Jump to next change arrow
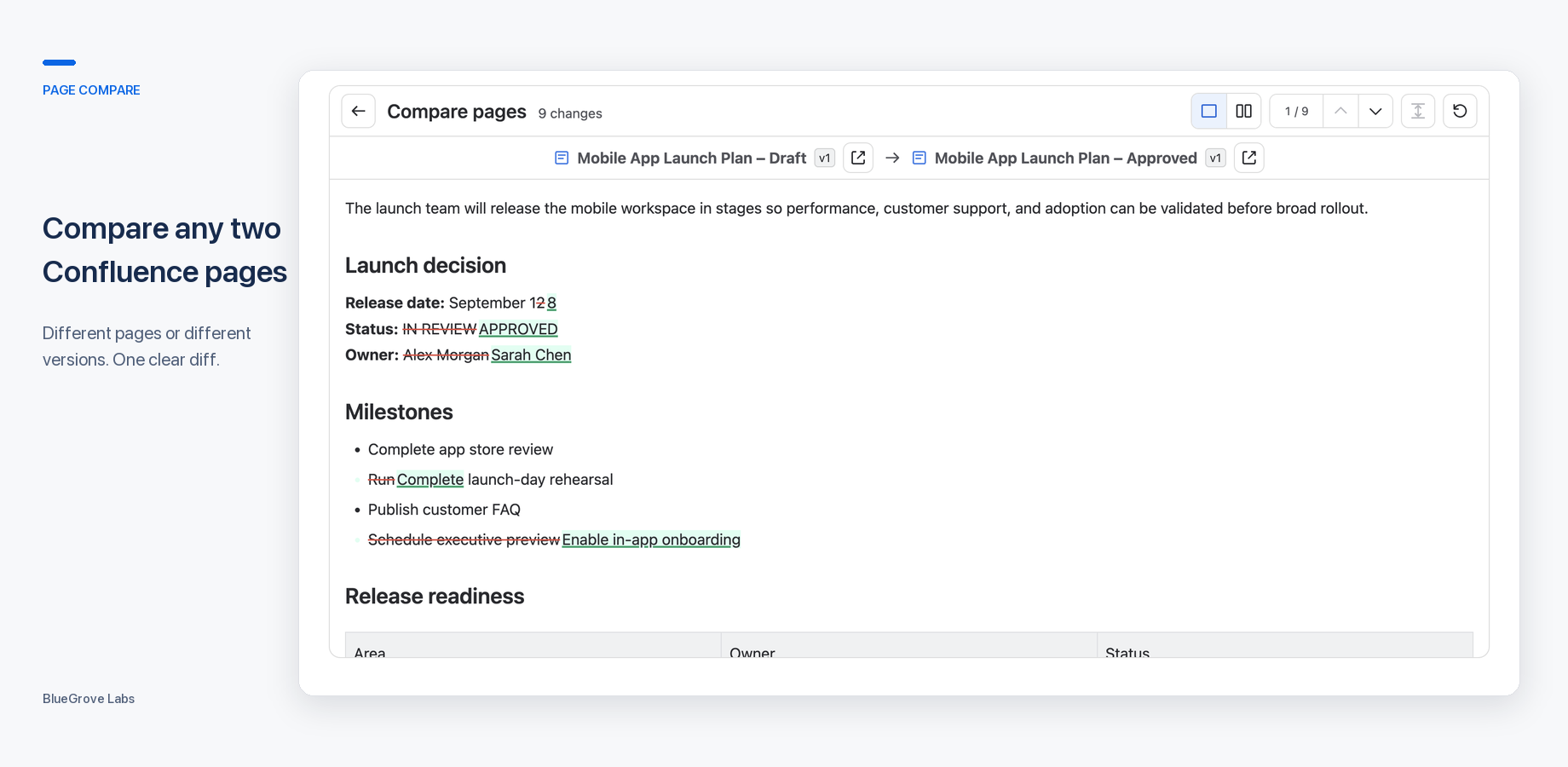 pos(1375,111)
